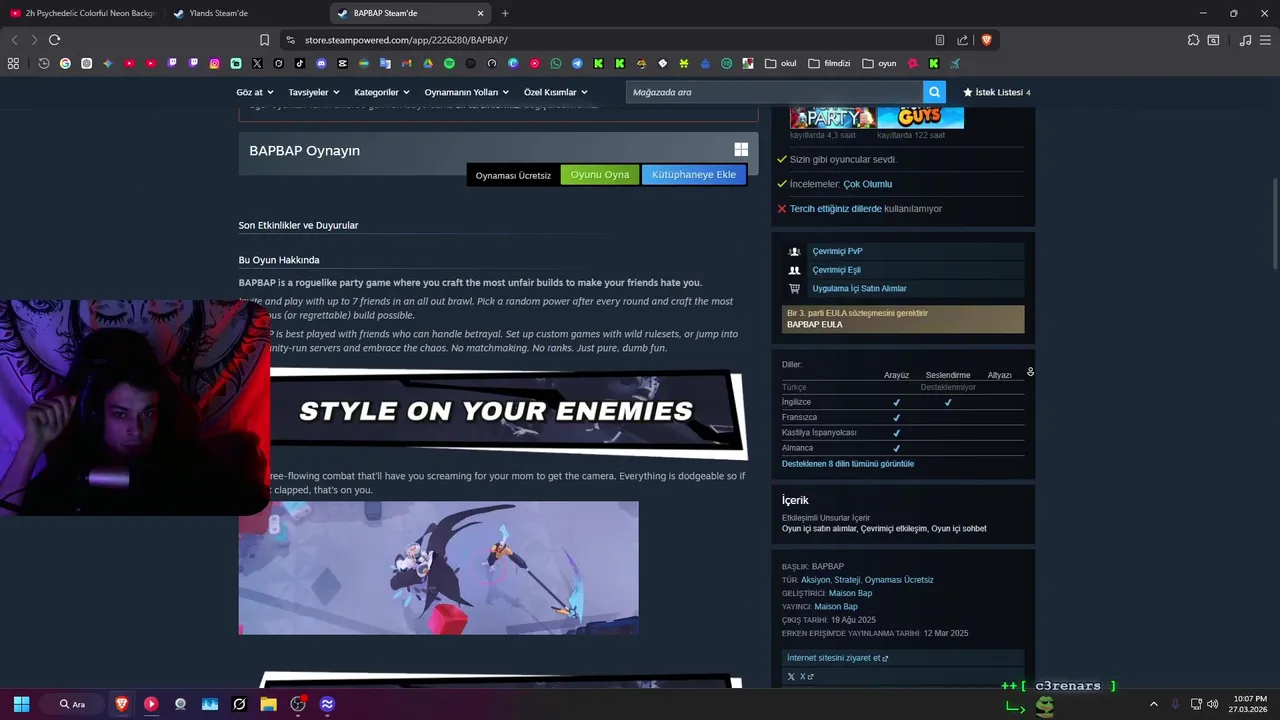Open the taskbar clock showing 10:07 PM
This screenshot has width=1280, height=720.
tap(1249, 704)
